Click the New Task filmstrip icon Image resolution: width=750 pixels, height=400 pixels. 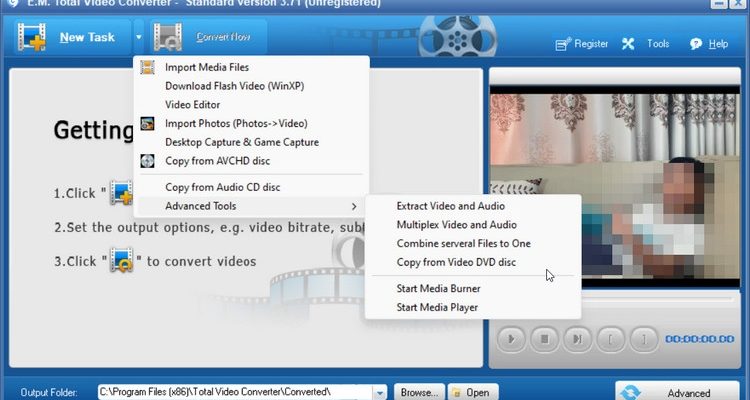click(x=32, y=37)
